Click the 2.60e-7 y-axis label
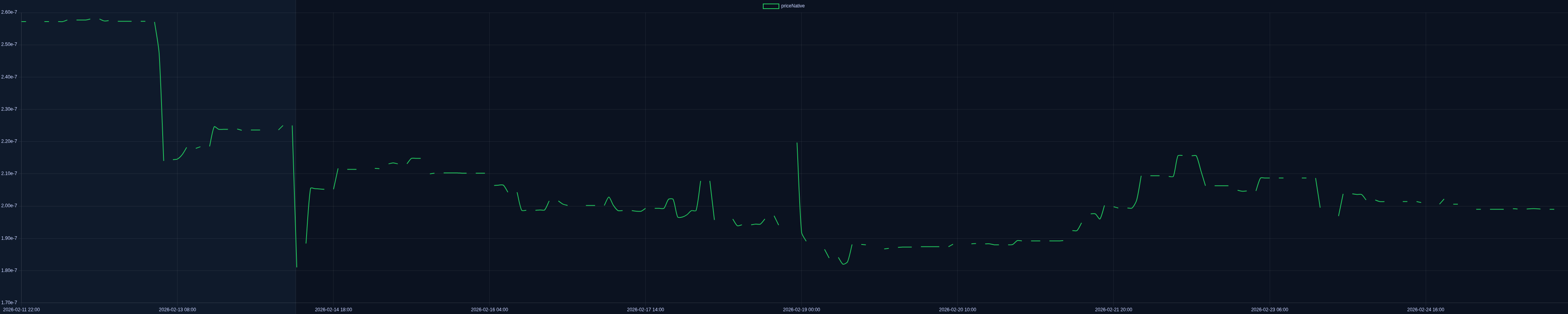The width and height of the screenshot is (1568, 314). [9, 12]
